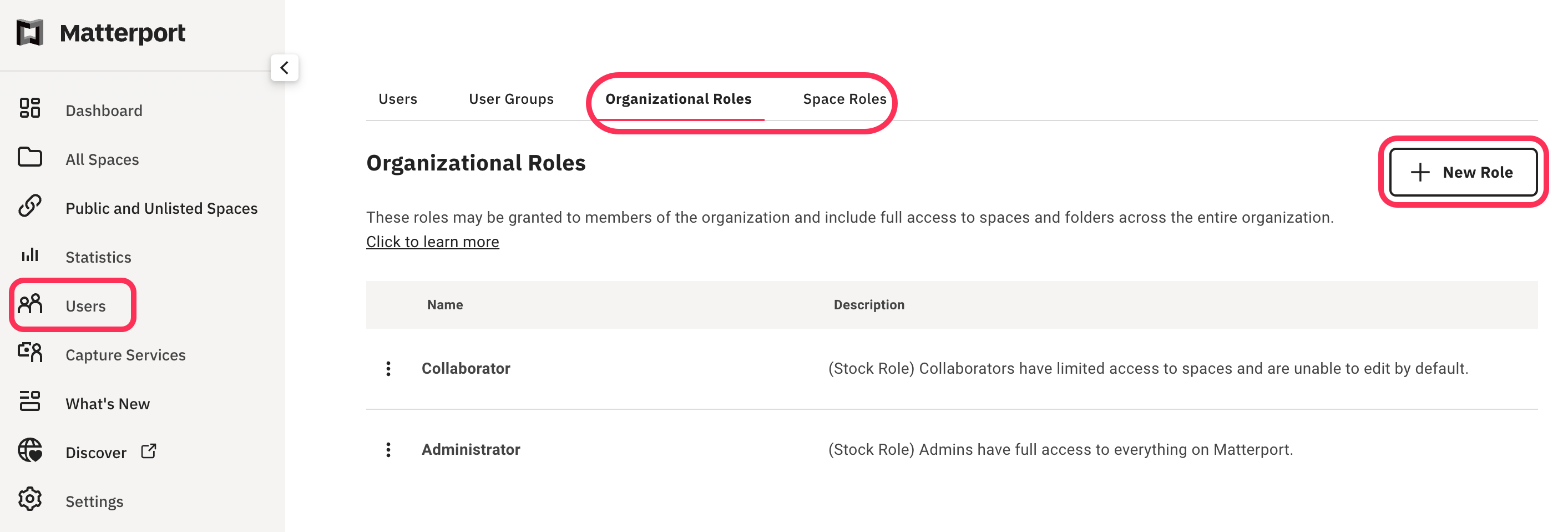Open Public and Unlisted Spaces
The width and height of the screenshot is (1568, 532).
[x=161, y=208]
